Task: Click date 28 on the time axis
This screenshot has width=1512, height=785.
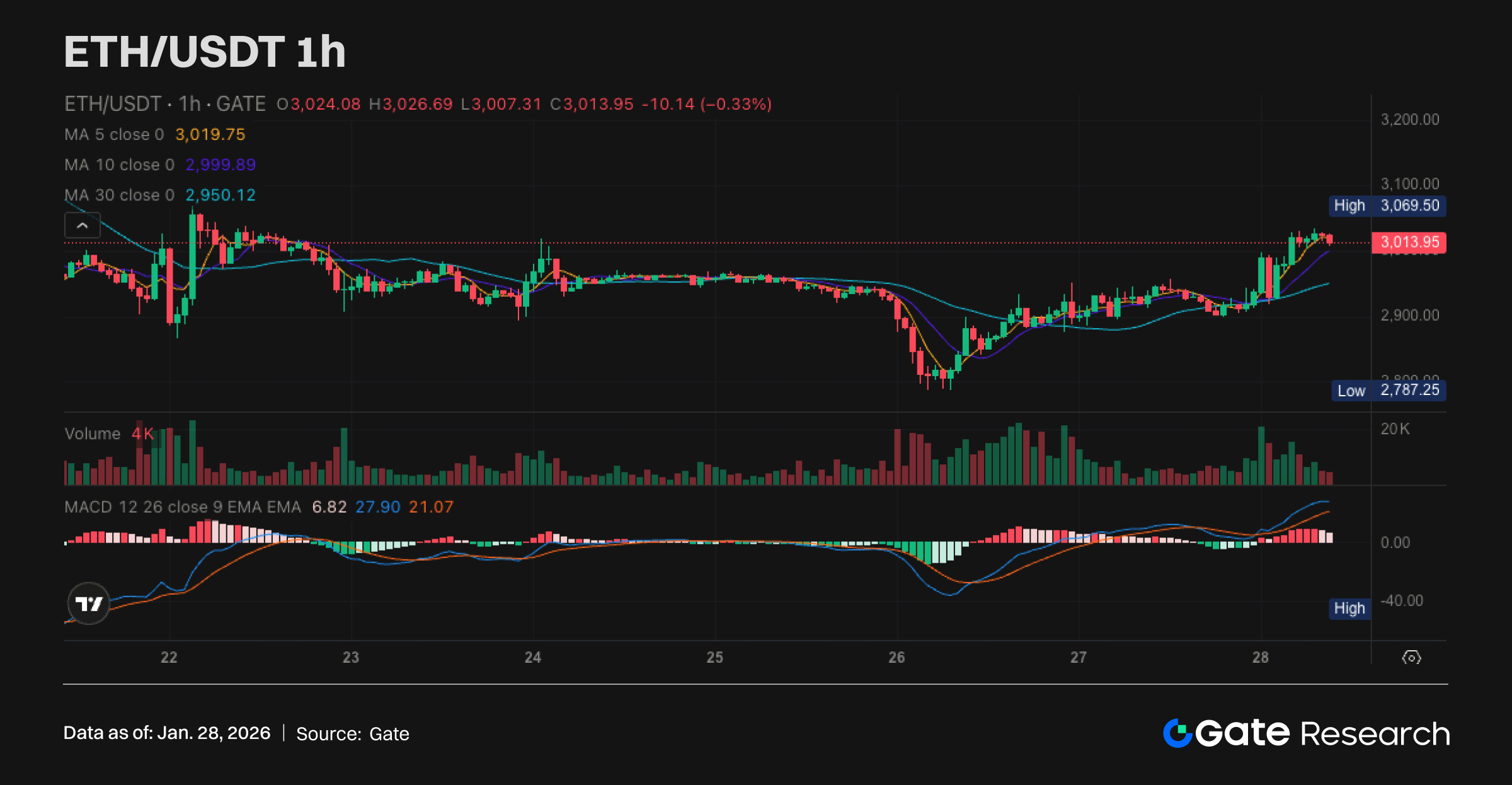Action: pyautogui.click(x=1260, y=657)
